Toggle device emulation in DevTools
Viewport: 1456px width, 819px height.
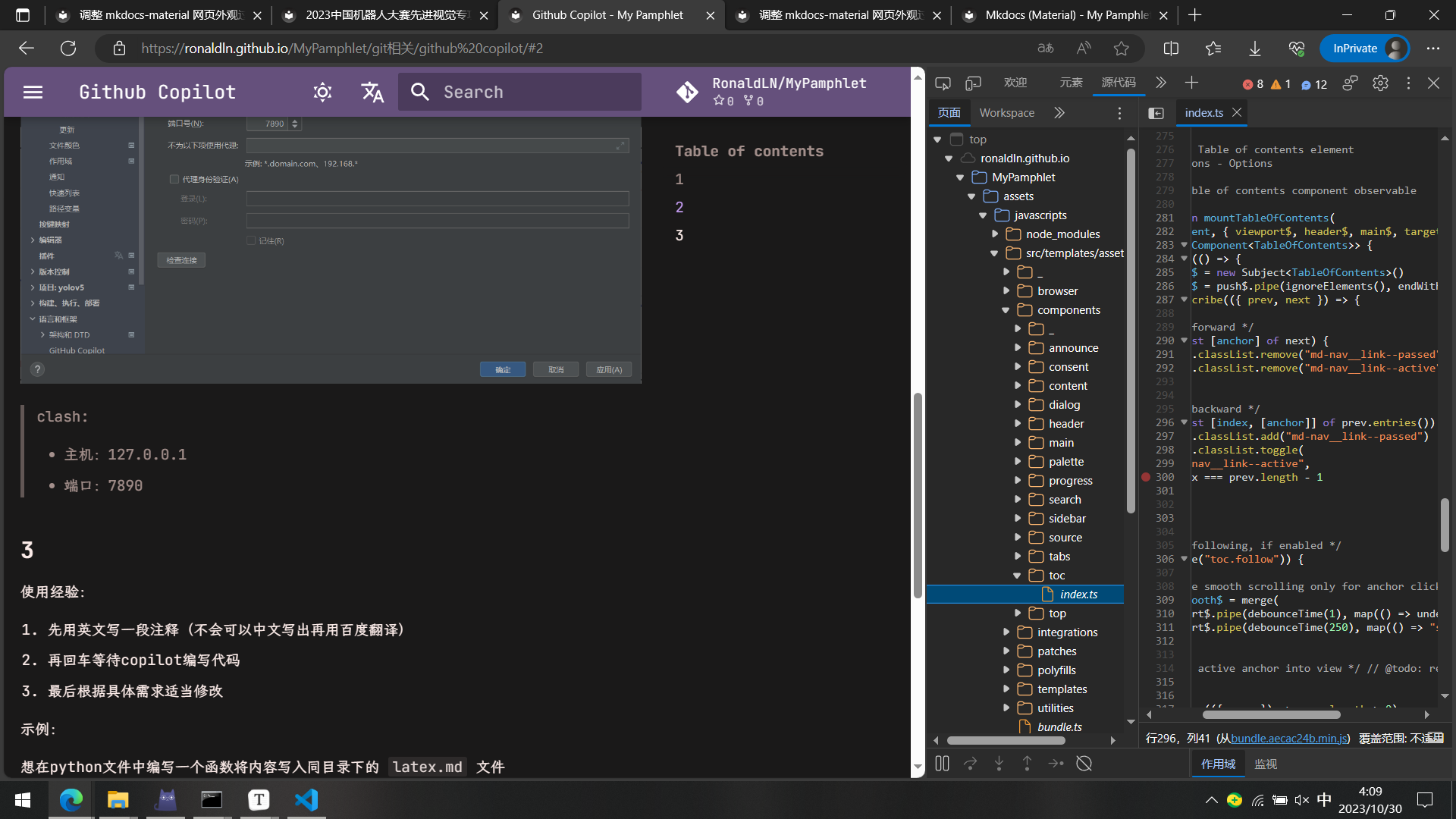(973, 83)
